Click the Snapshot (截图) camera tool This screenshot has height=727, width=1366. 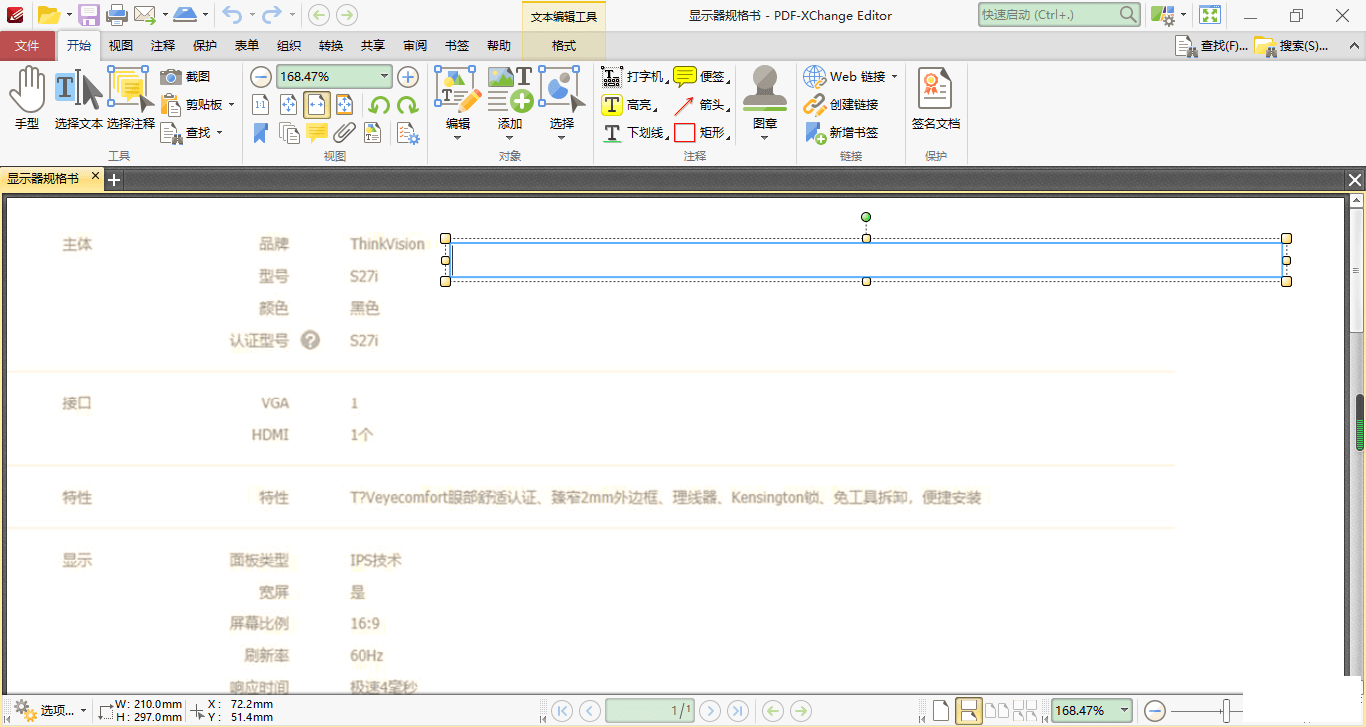click(186, 77)
